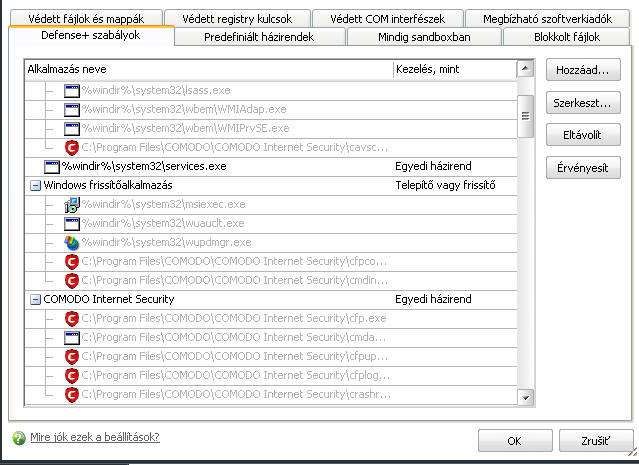Click Egyedi házirend for COMODO Internet Security
The image size is (639, 465).
(433, 300)
